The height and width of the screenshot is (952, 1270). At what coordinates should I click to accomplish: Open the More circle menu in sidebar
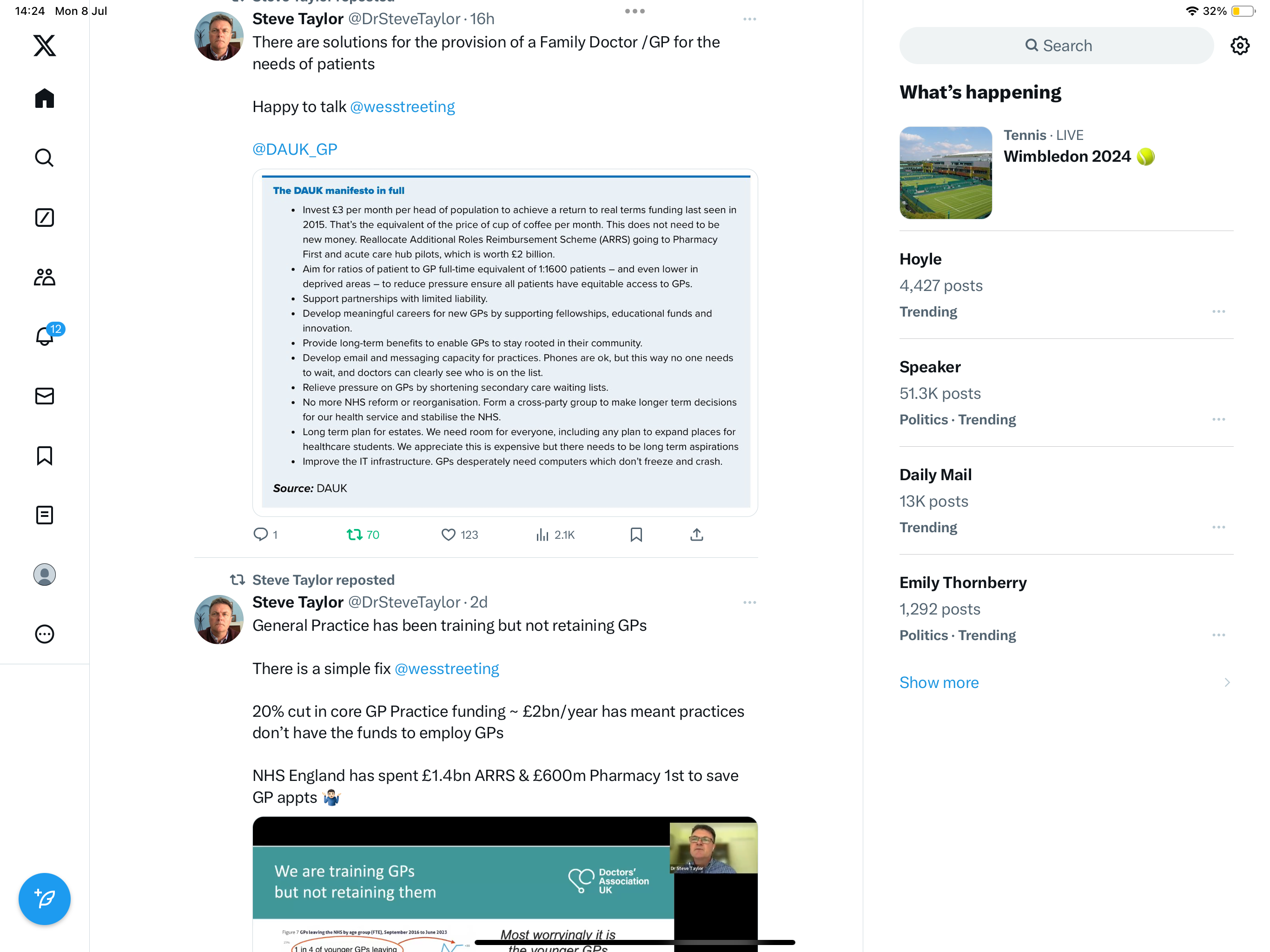click(44, 634)
